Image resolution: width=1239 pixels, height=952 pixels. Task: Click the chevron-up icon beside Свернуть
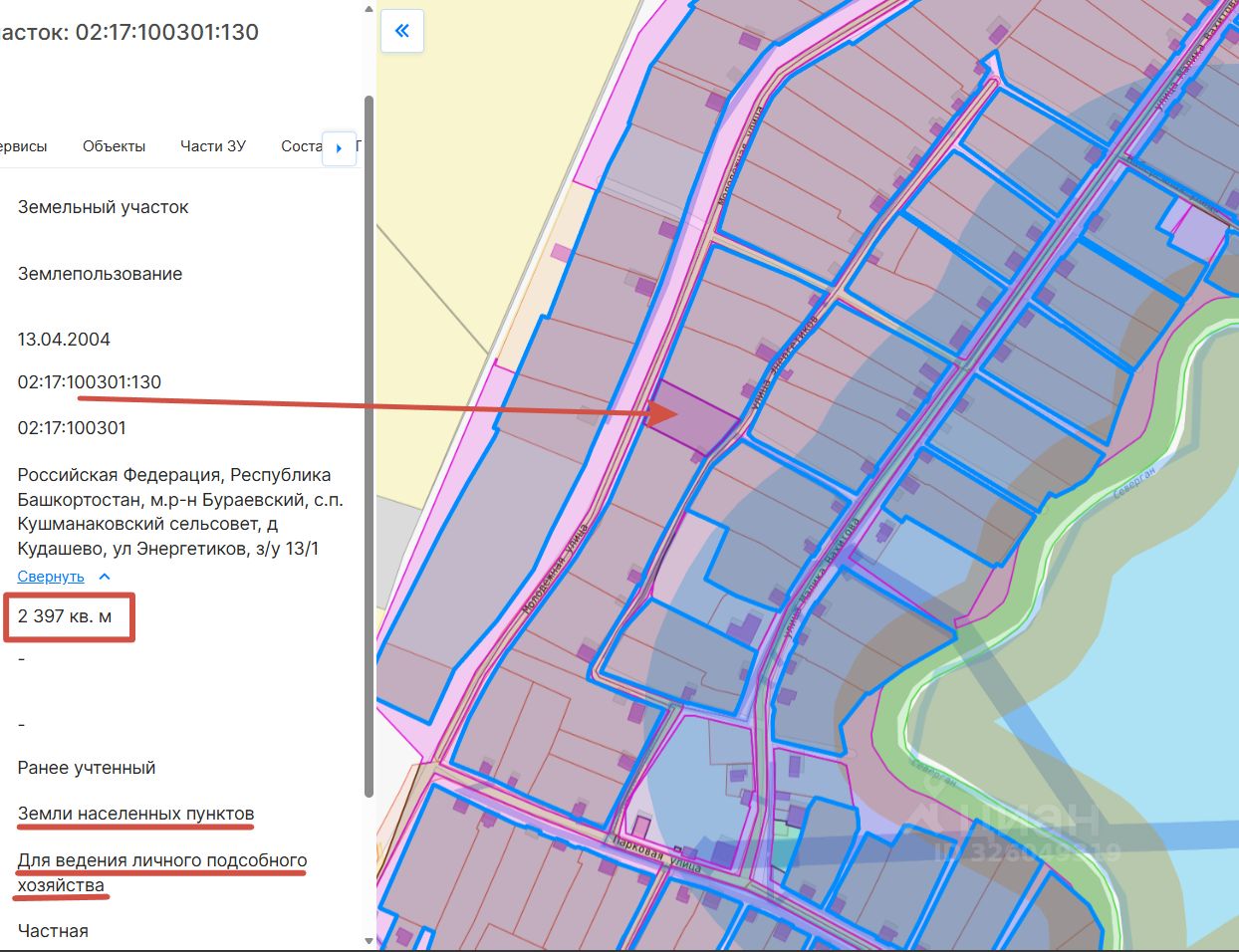105,577
